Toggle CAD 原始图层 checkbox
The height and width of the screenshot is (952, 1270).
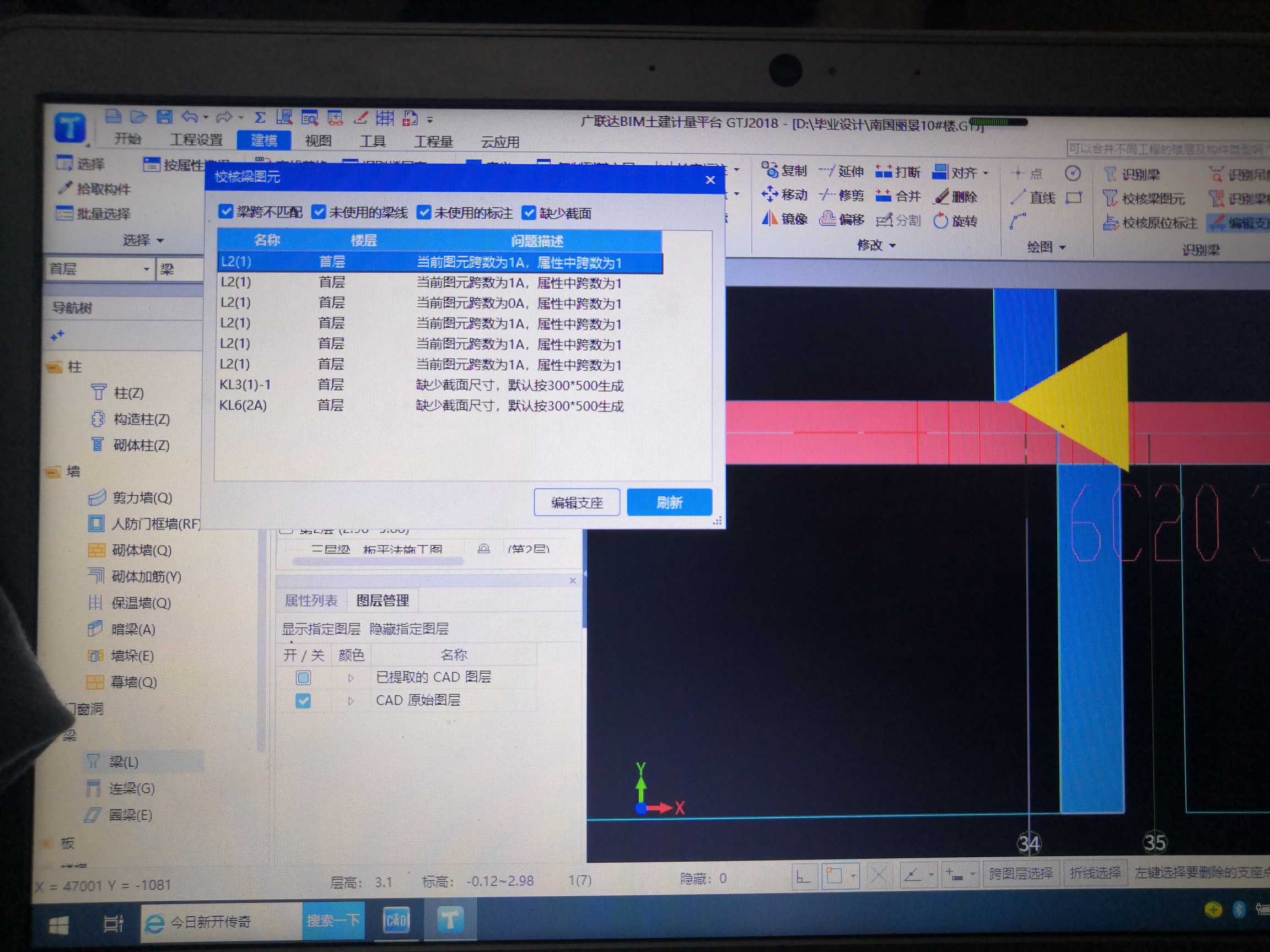[303, 701]
